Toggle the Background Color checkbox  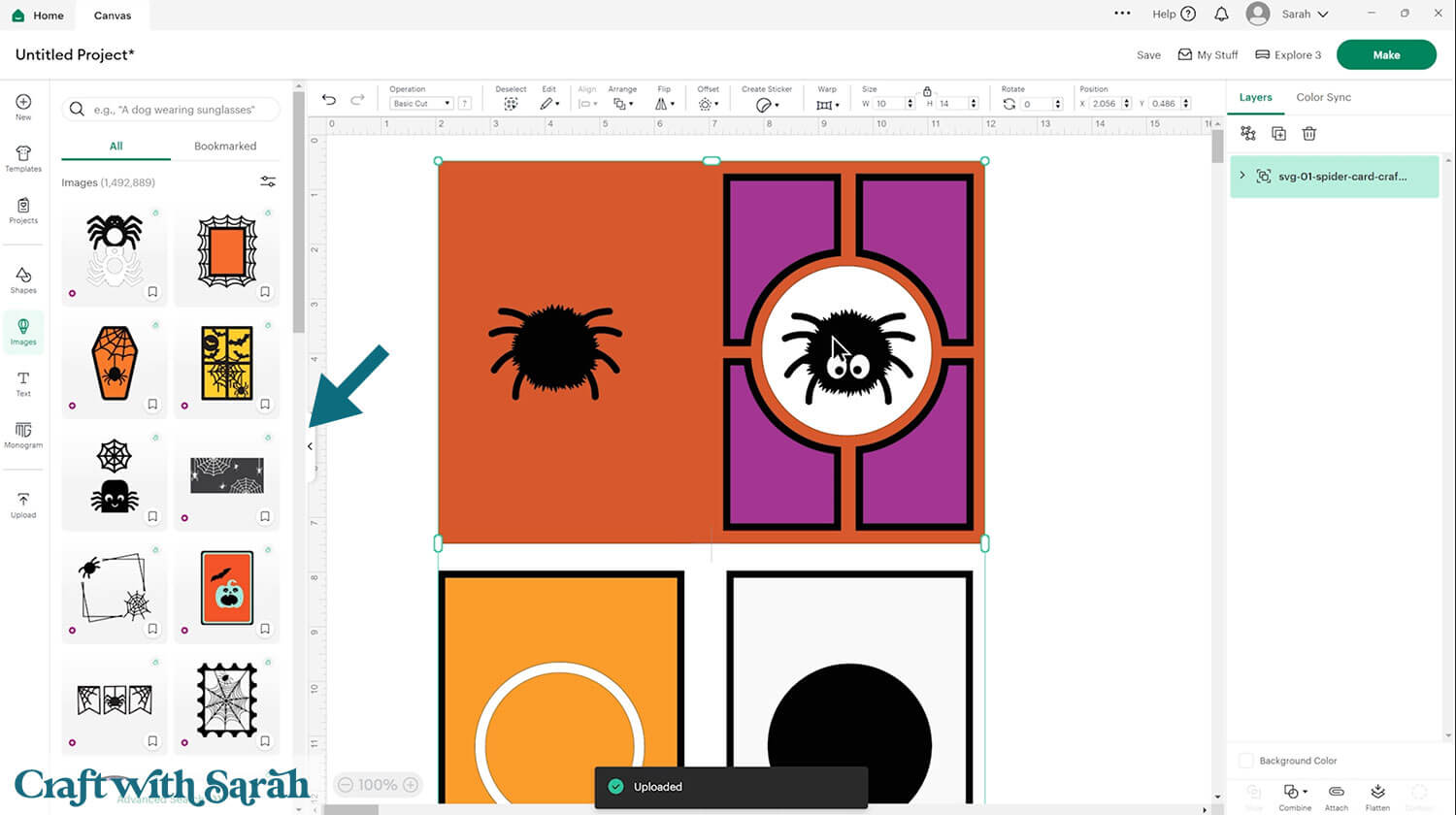pos(1245,761)
